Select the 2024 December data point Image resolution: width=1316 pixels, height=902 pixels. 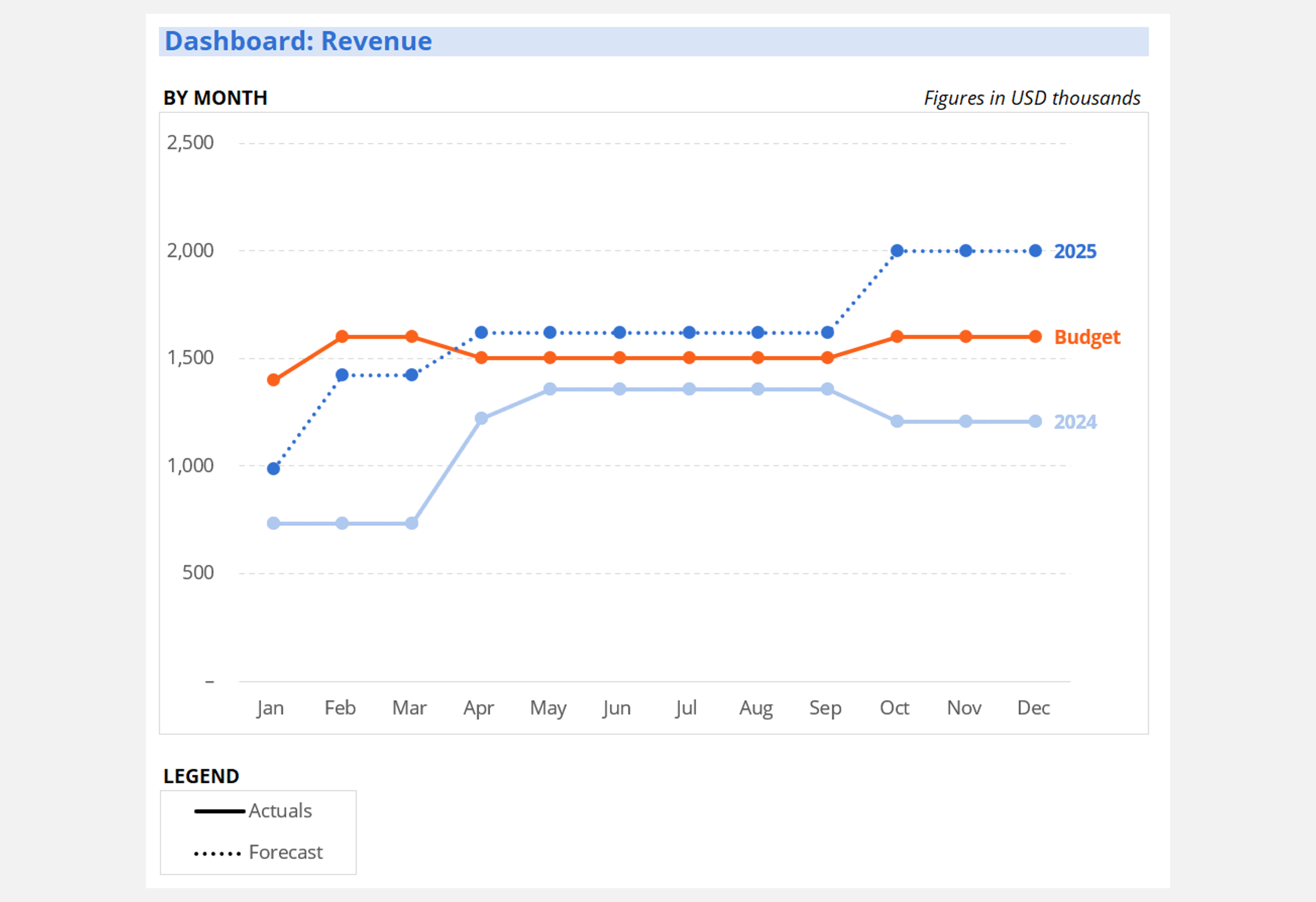tap(1035, 421)
